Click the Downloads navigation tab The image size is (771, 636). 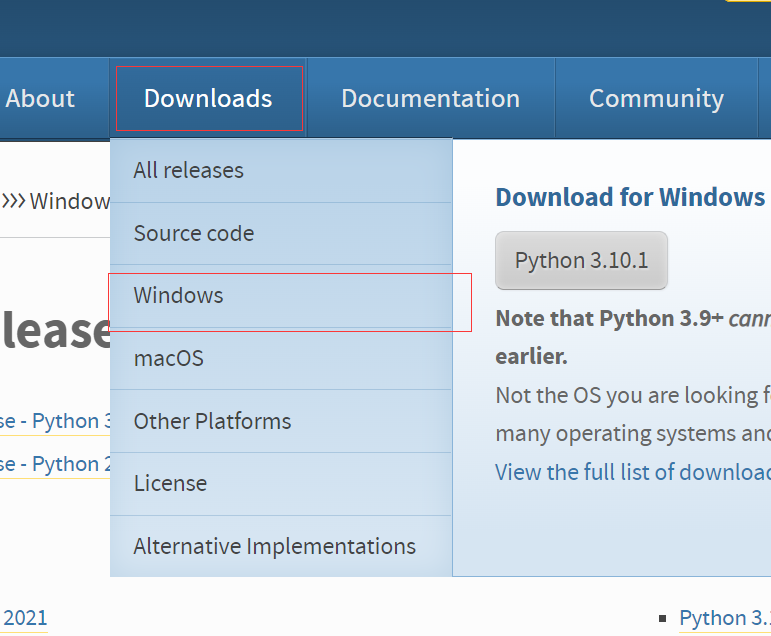208,99
